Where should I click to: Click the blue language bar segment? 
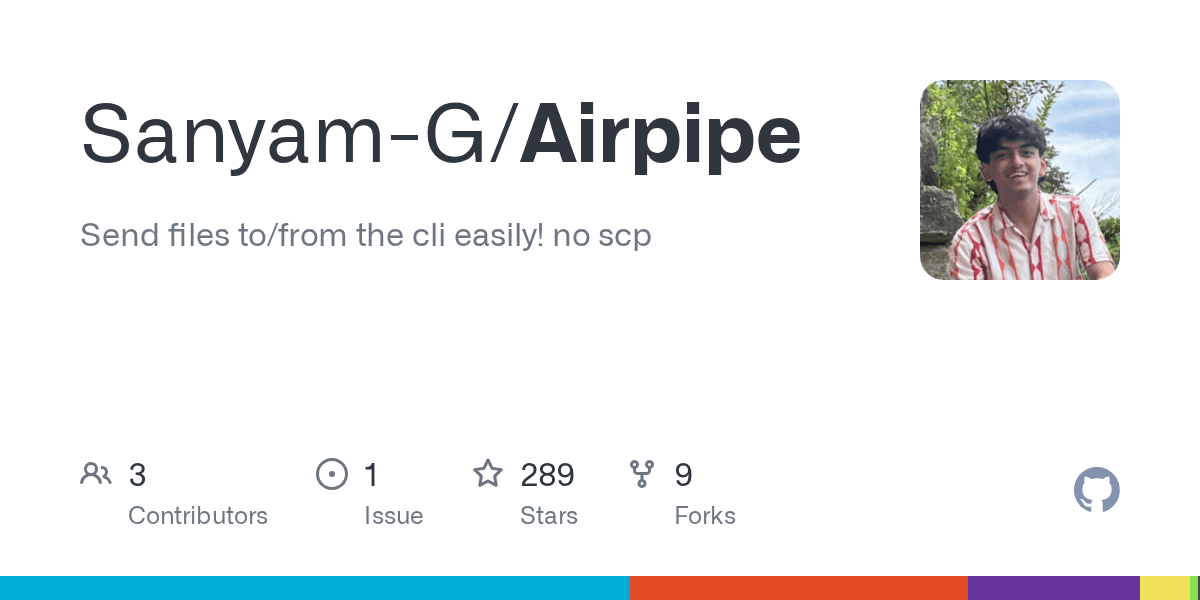coord(315,588)
